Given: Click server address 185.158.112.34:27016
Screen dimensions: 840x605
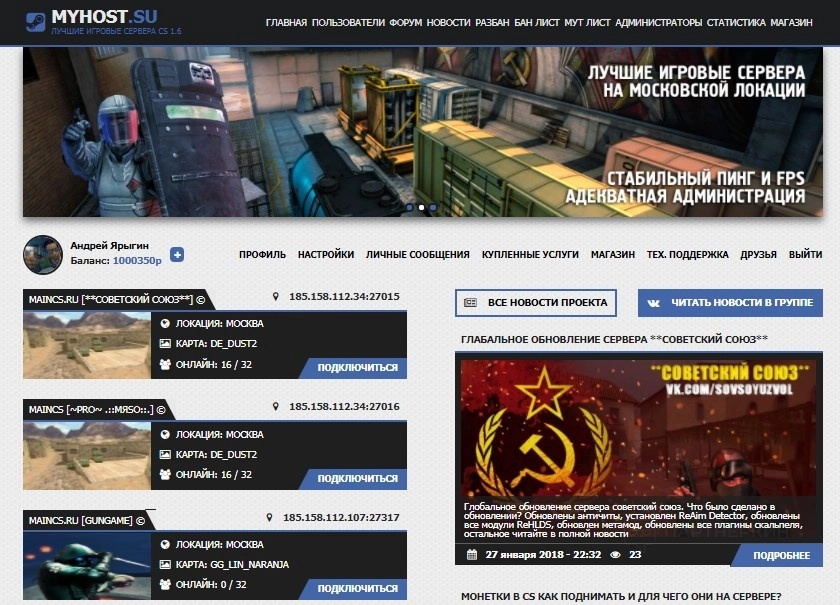Looking at the screenshot, I should pyautogui.click(x=344, y=407).
